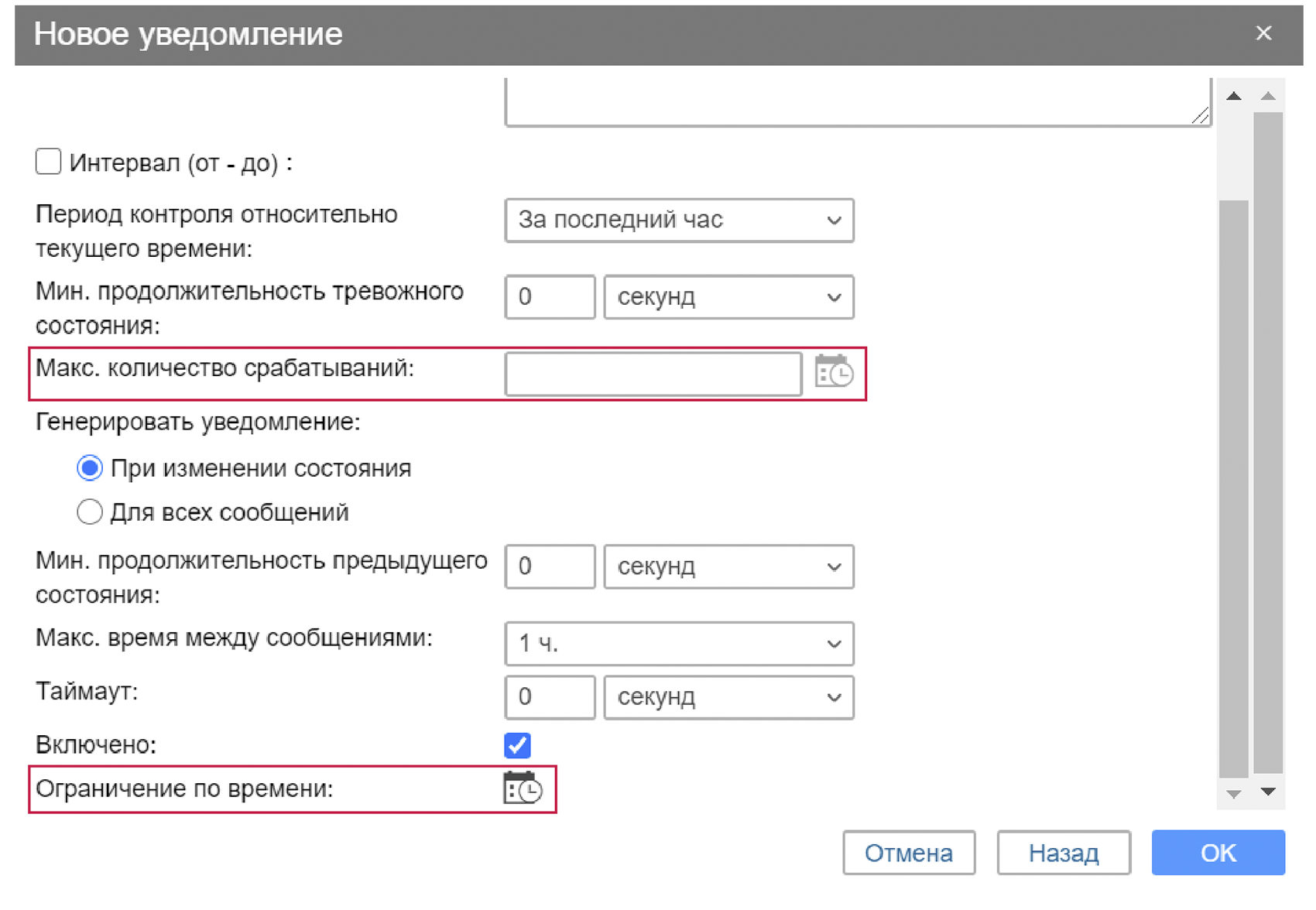Select the При изменении состояния radio button
This screenshot has width=1316, height=910.
[90, 467]
